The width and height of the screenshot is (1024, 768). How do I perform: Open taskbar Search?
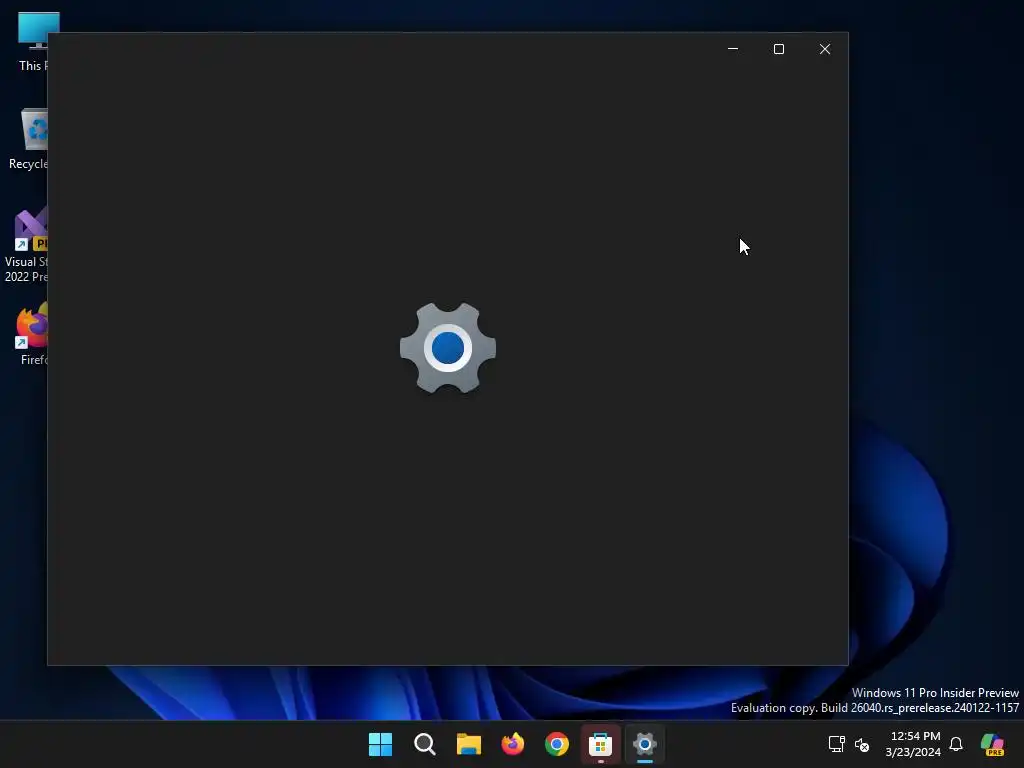pos(424,744)
